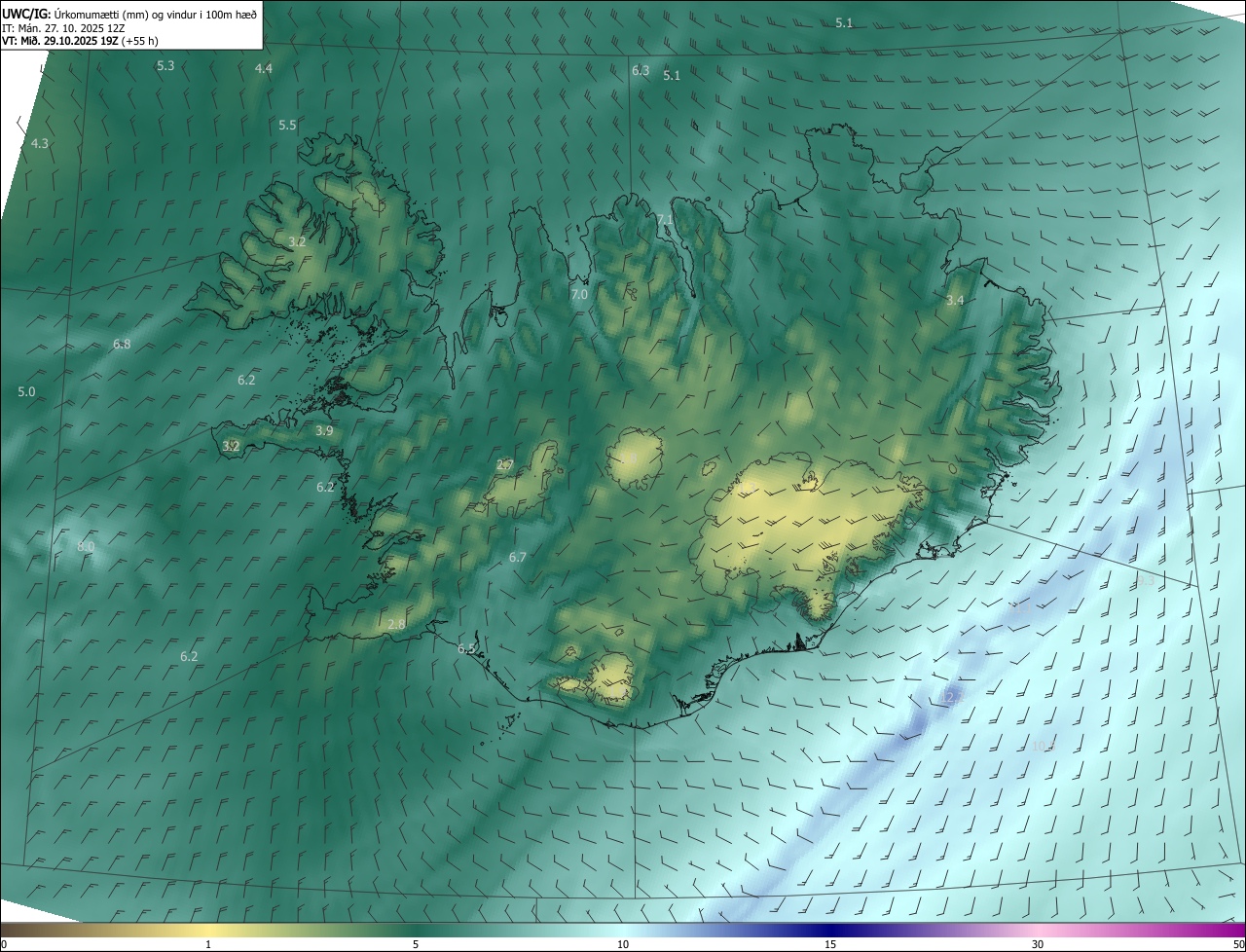Viewport: 1246px width, 952px height.
Task: Click the 4.3 value on the map
Action: (x=40, y=143)
